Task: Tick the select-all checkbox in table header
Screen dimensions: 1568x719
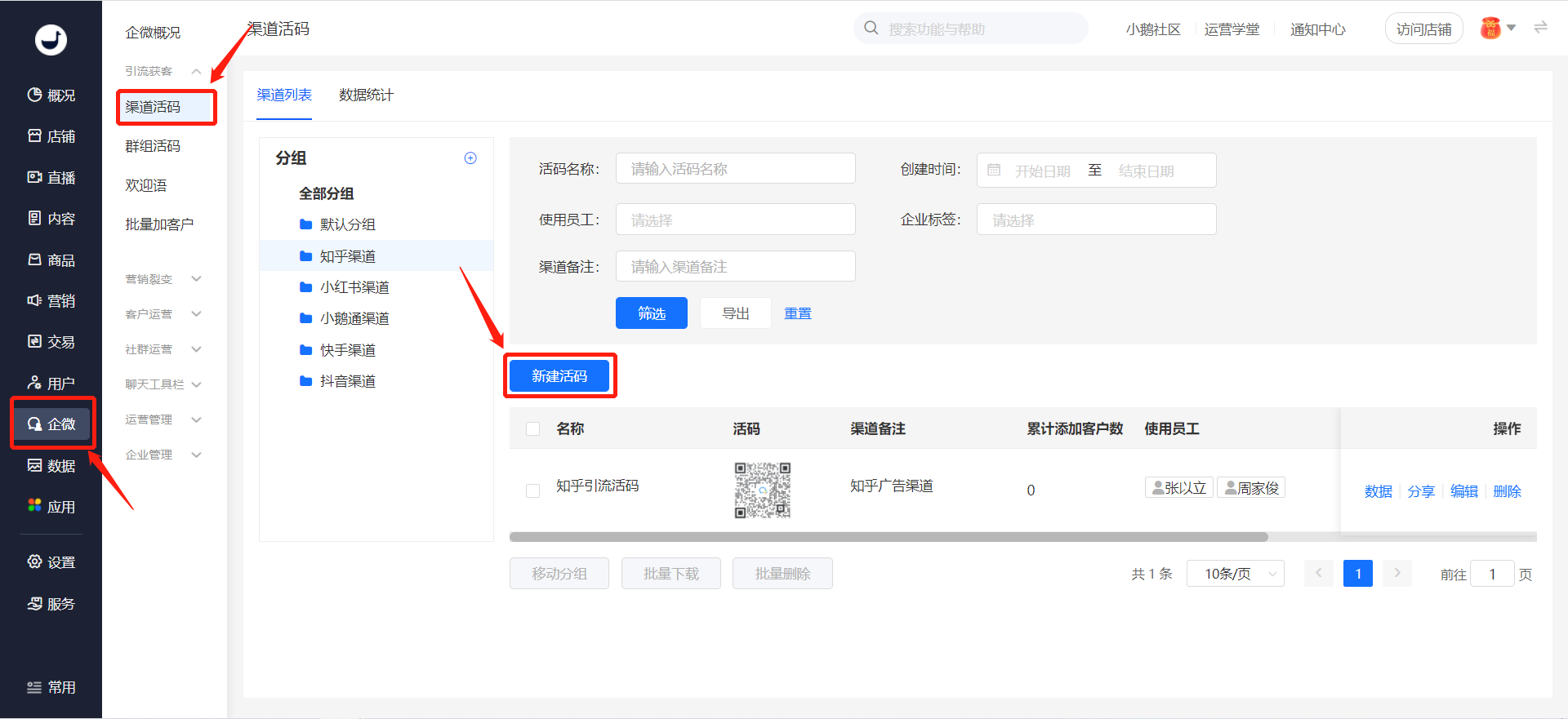Action: (x=533, y=429)
